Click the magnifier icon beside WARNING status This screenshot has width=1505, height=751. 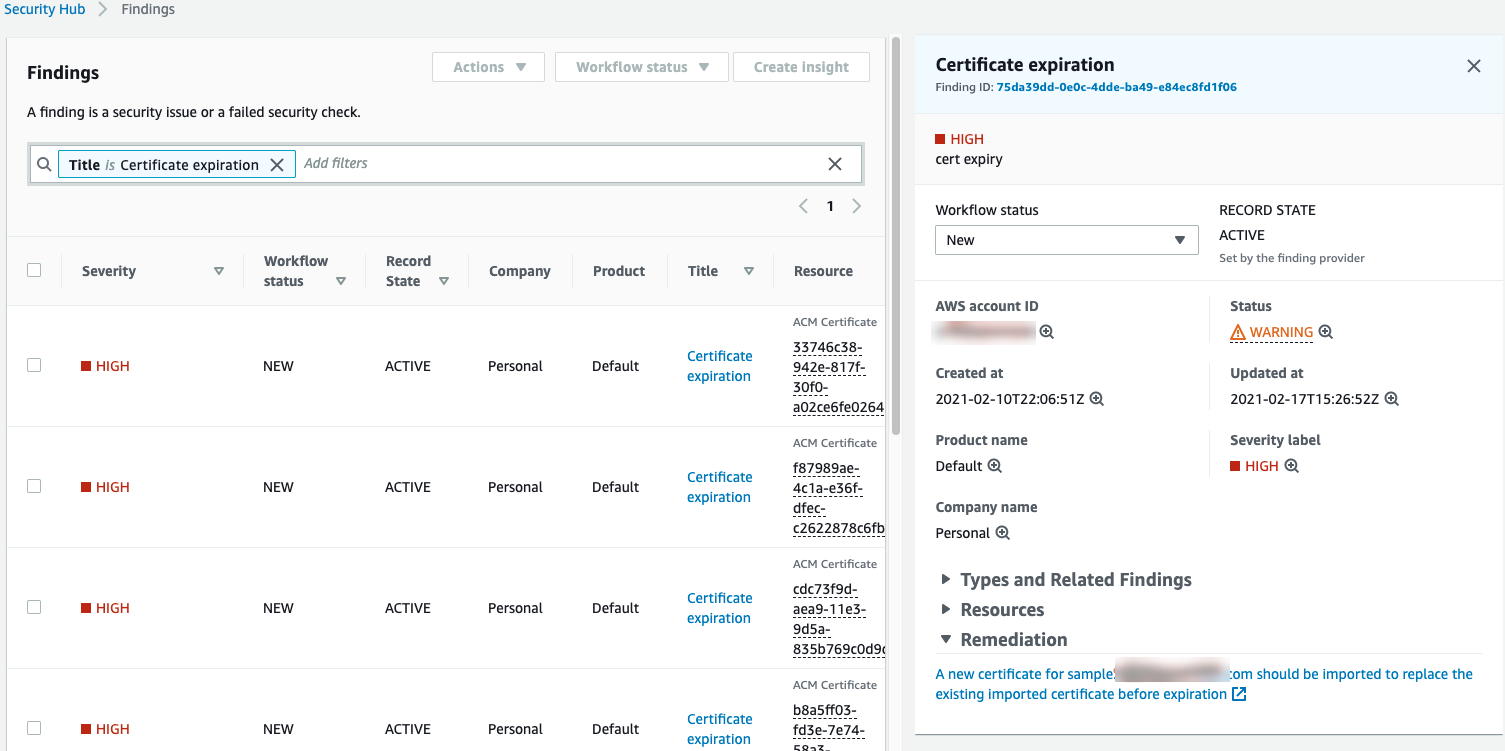tap(1325, 331)
